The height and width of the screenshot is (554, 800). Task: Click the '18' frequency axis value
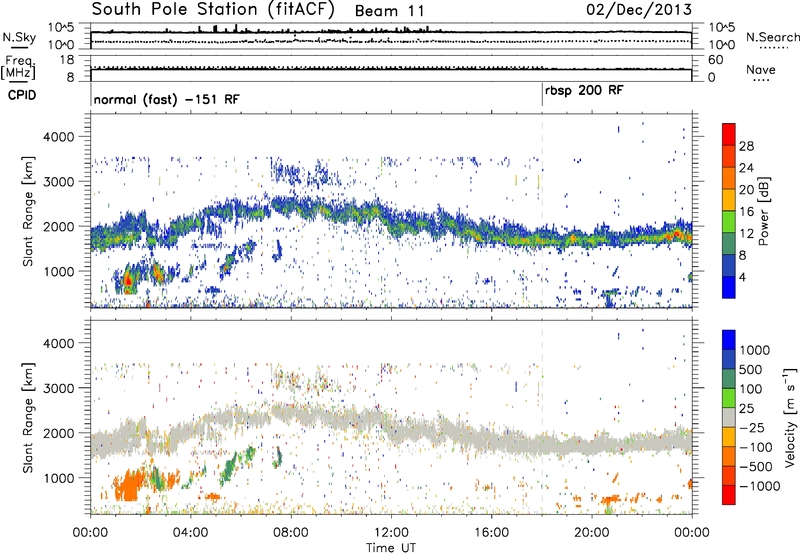pos(67,60)
